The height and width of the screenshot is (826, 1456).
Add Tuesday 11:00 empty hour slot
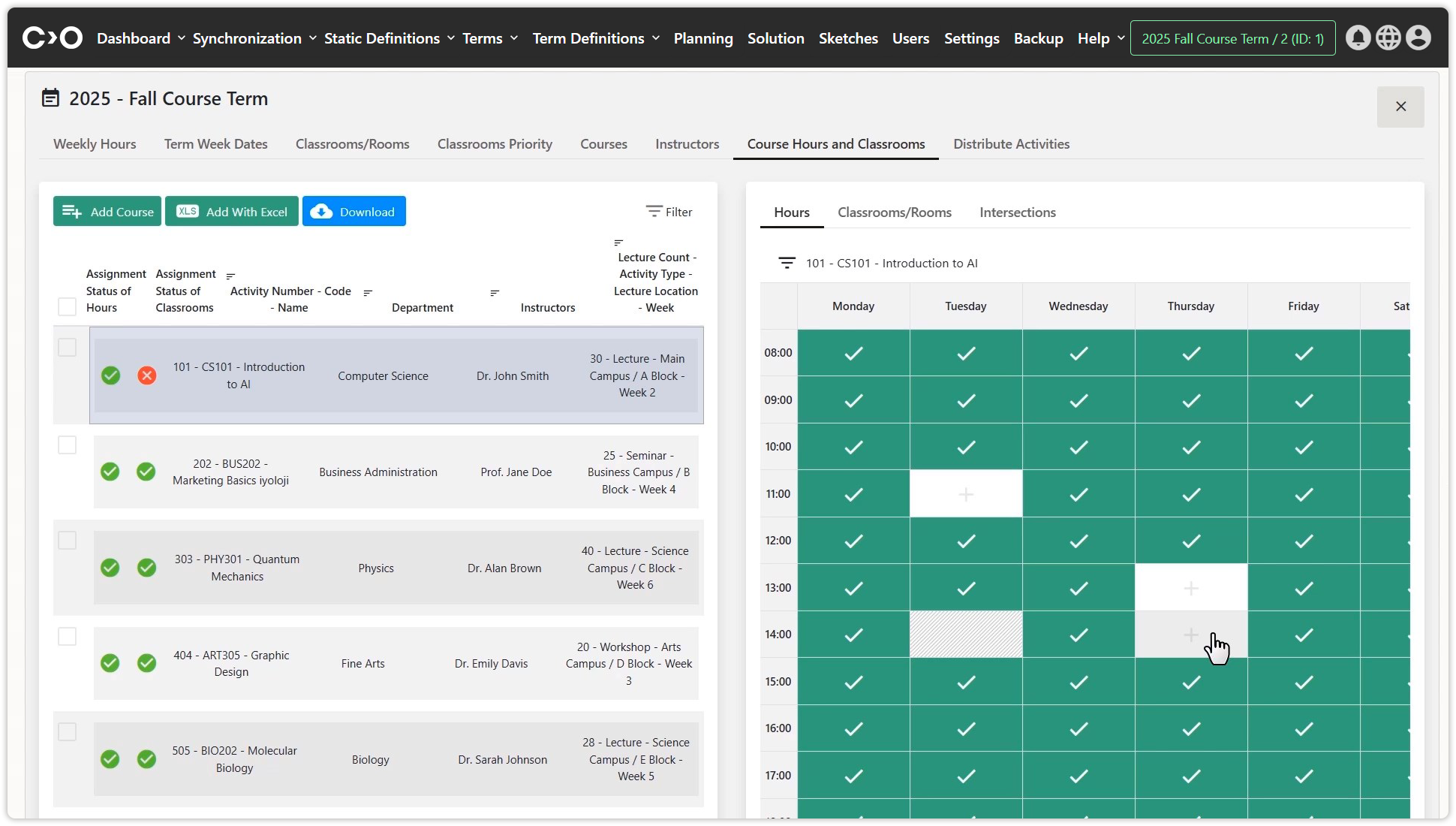tap(966, 494)
